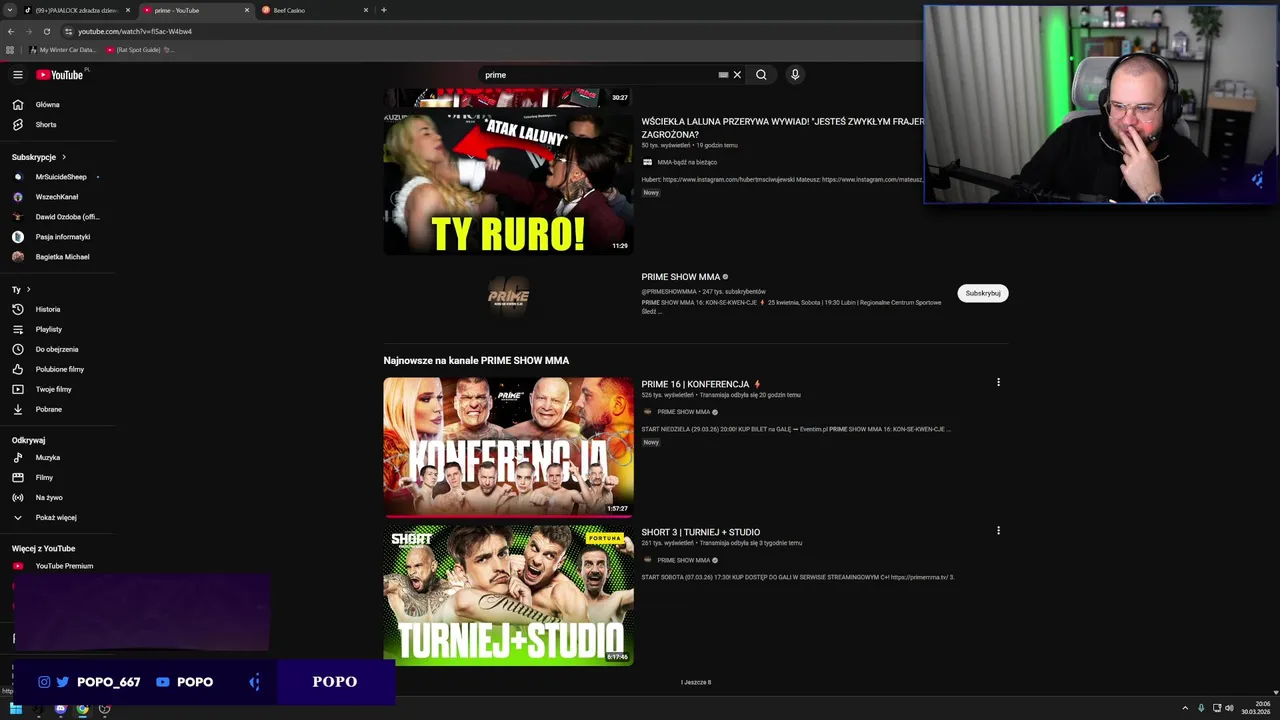Expand the Ty section chevron
Screen dimensions: 1280x720
28,290
